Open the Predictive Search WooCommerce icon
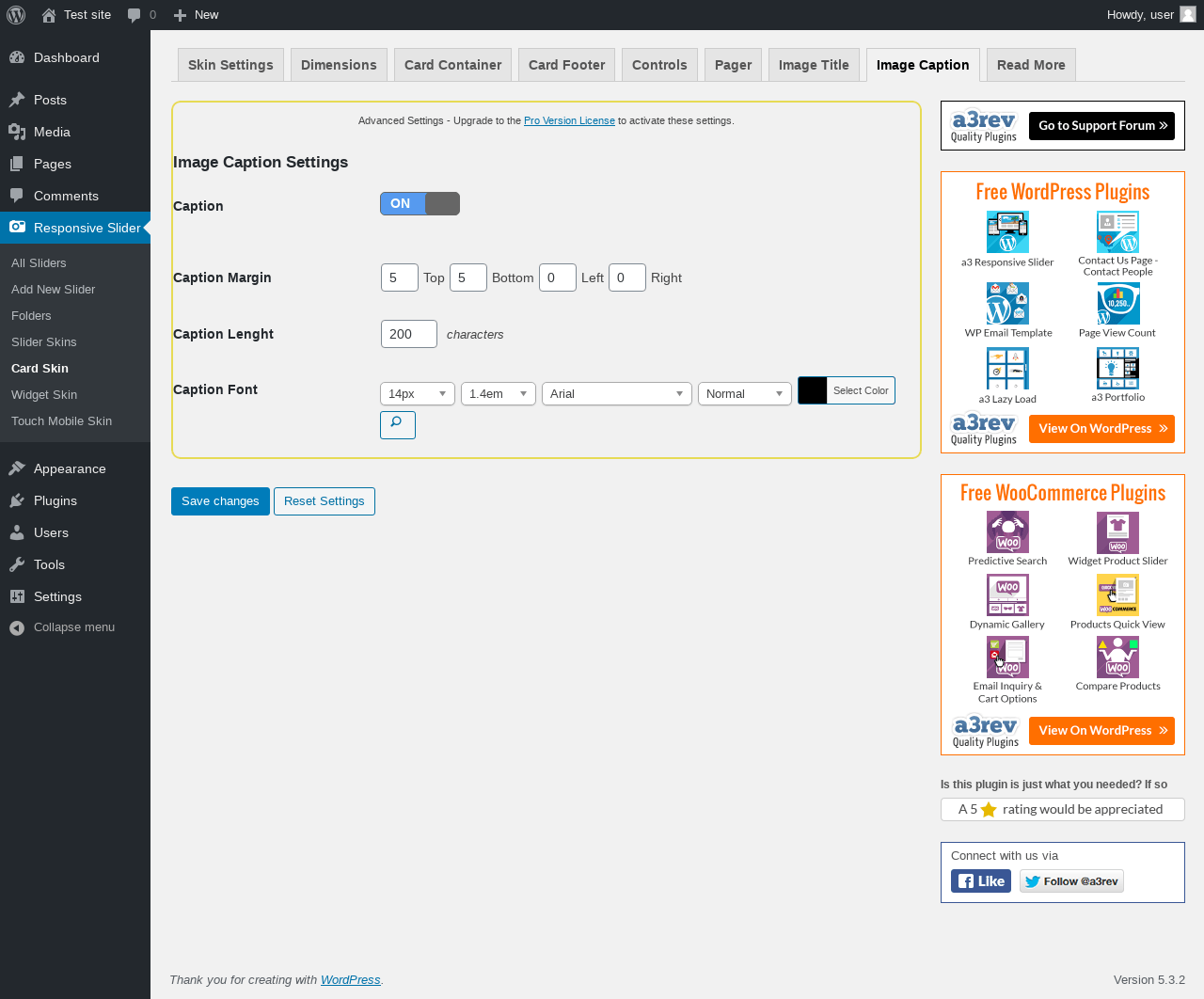 [x=1007, y=532]
